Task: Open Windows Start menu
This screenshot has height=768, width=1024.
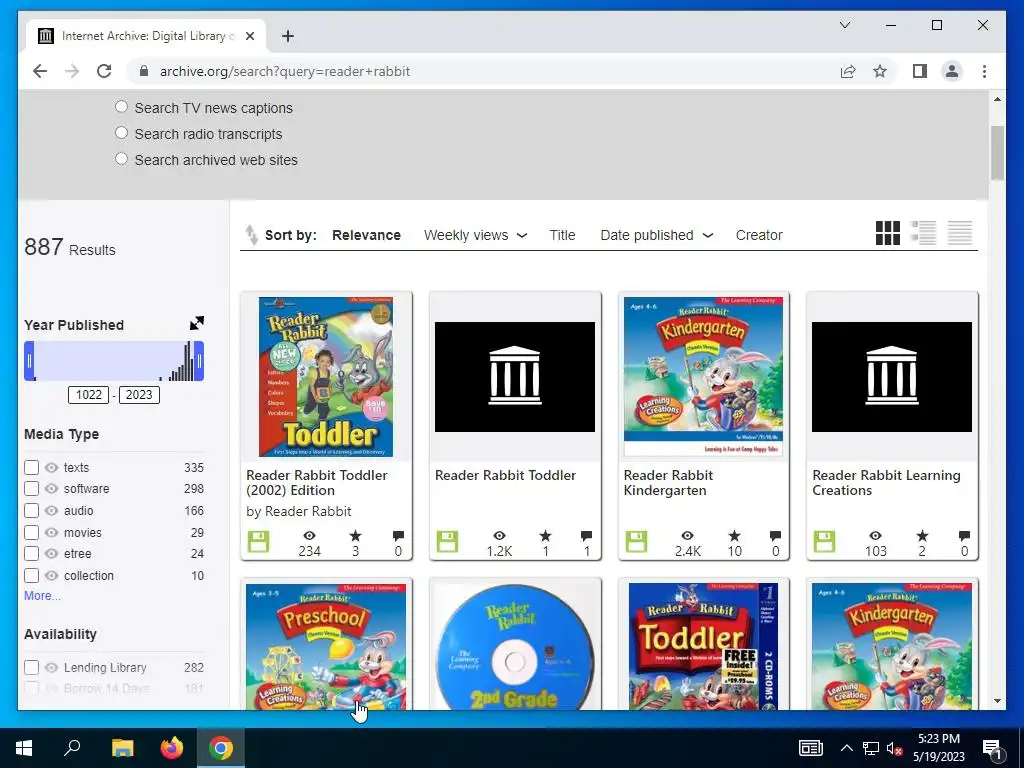Action: [x=24, y=748]
